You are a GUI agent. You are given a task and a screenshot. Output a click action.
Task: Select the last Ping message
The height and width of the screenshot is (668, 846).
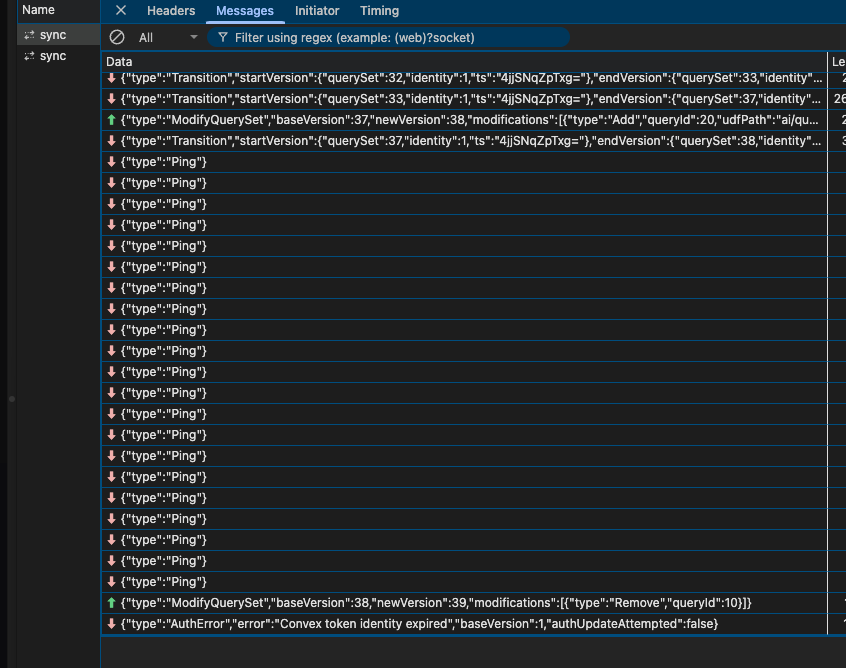pos(464,582)
